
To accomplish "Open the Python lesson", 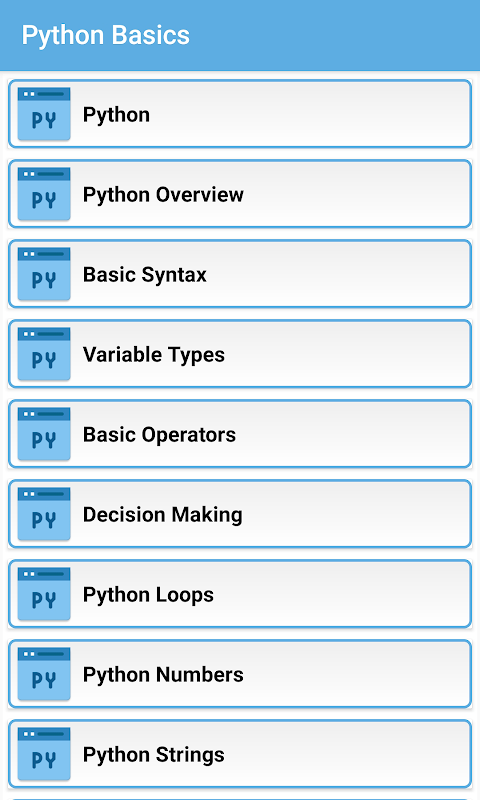I will pos(240,114).
